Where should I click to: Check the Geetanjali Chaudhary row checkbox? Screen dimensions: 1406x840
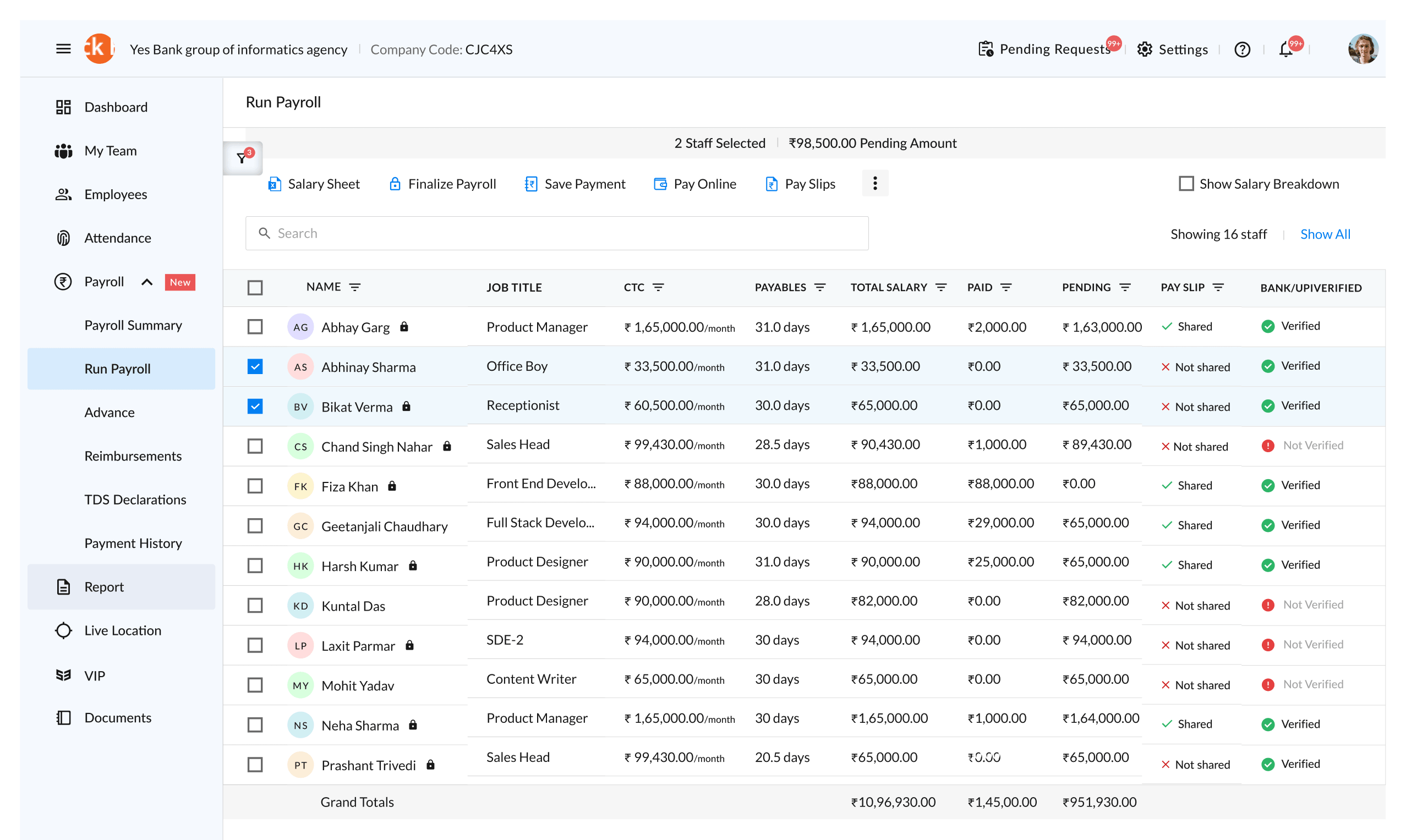pos(255,526)
